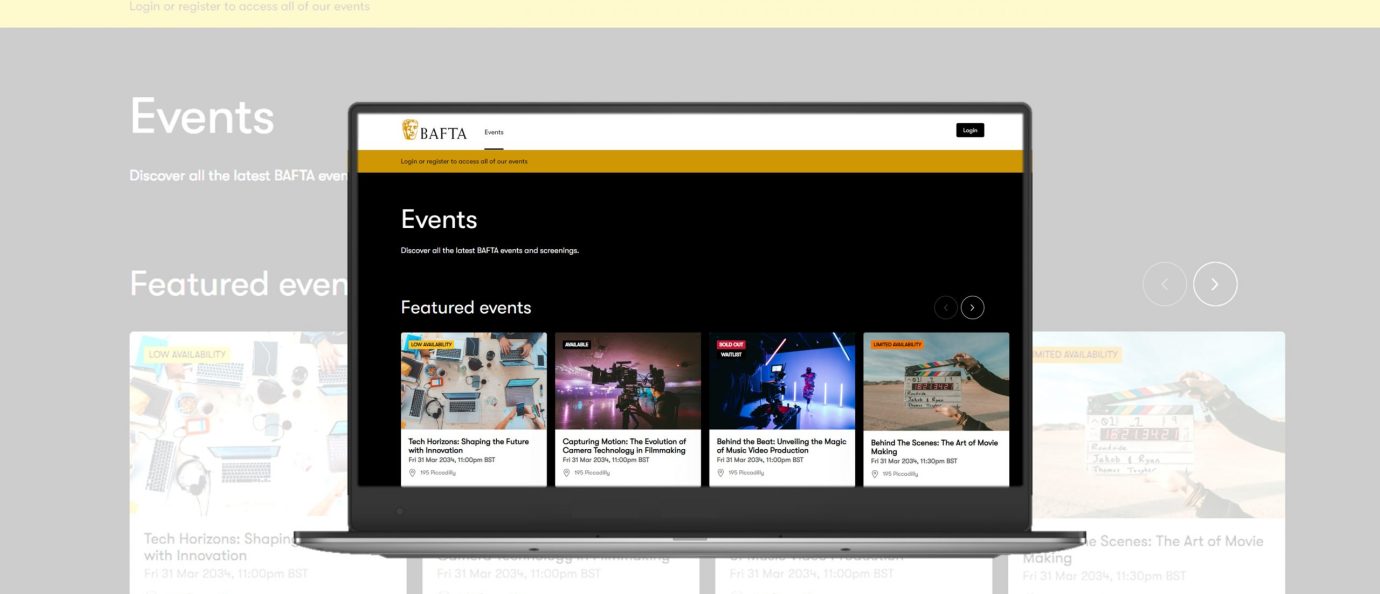Click the black Login button
The height and width of the screenshot is (594, 1380).
point(969,130)
